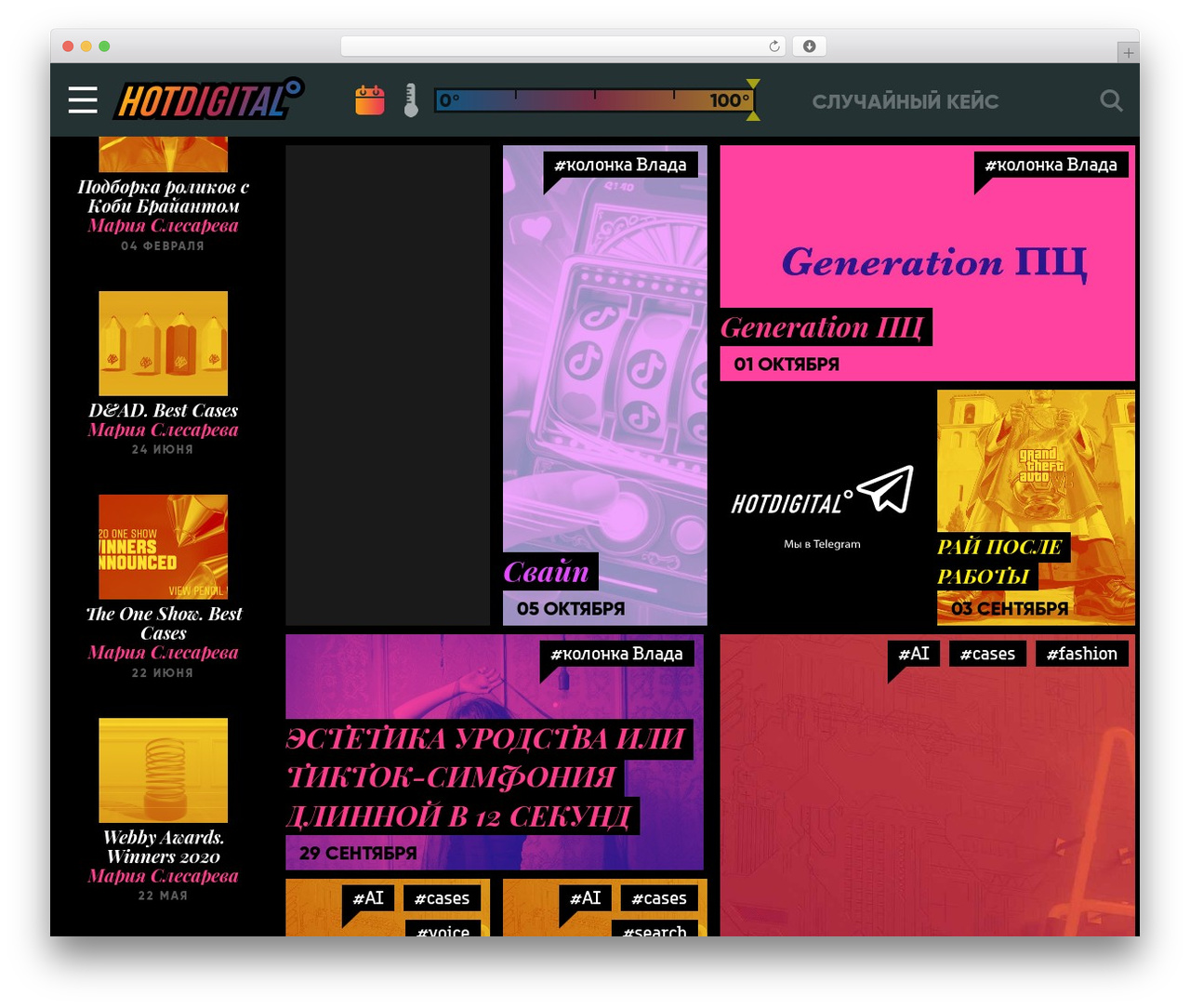
Task: Click the 01 ОКТЯБРЯ date label
Action: [787, 364]
